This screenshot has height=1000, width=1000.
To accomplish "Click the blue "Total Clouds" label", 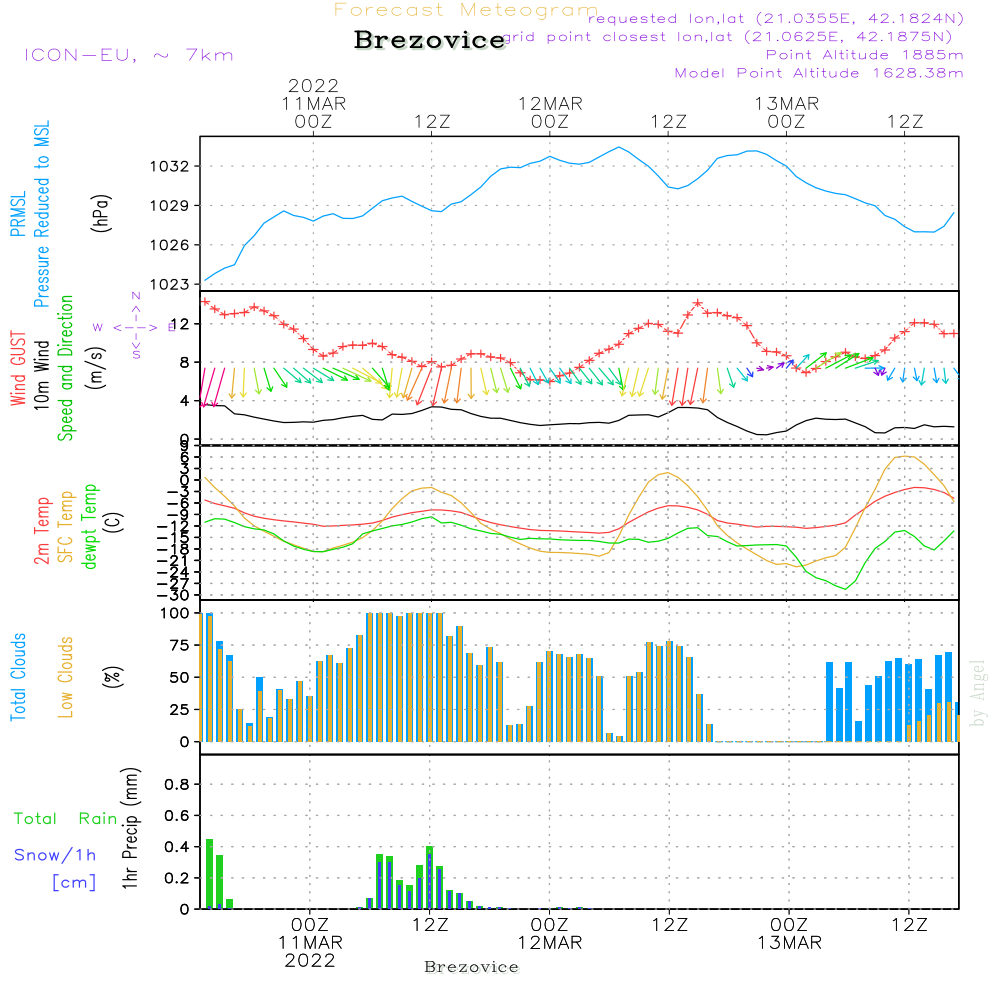I will [x=18, y=677].
